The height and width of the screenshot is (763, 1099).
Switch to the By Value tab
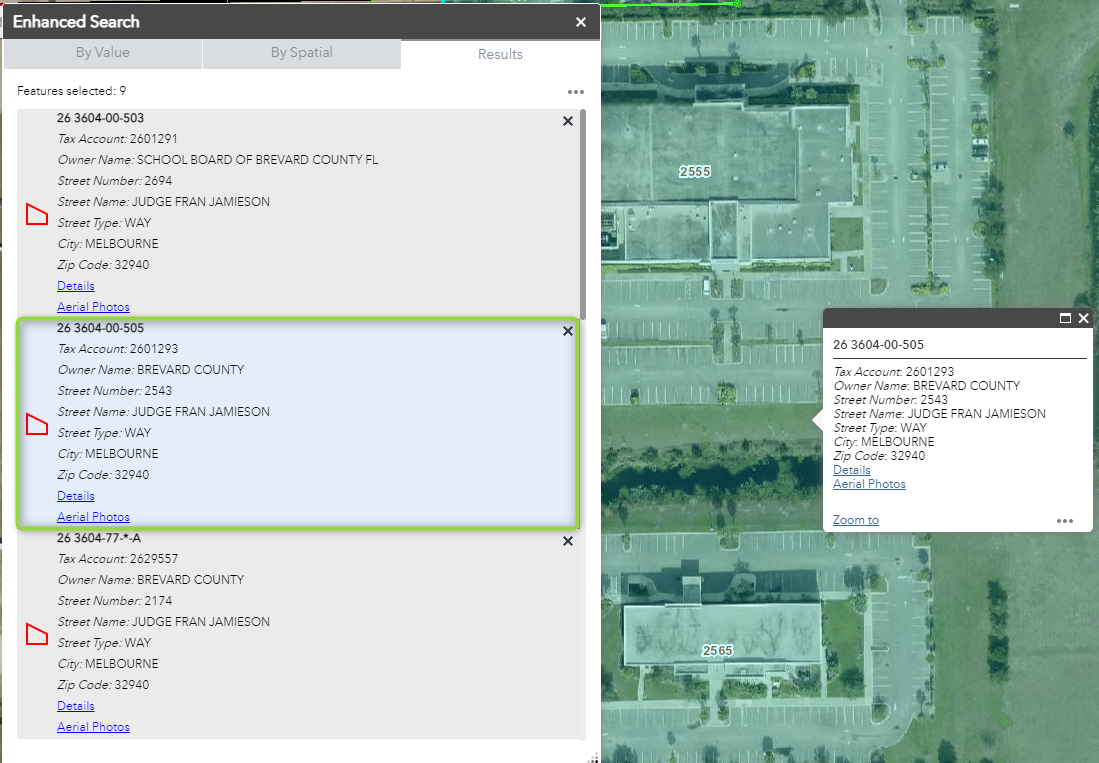point(103,54)
